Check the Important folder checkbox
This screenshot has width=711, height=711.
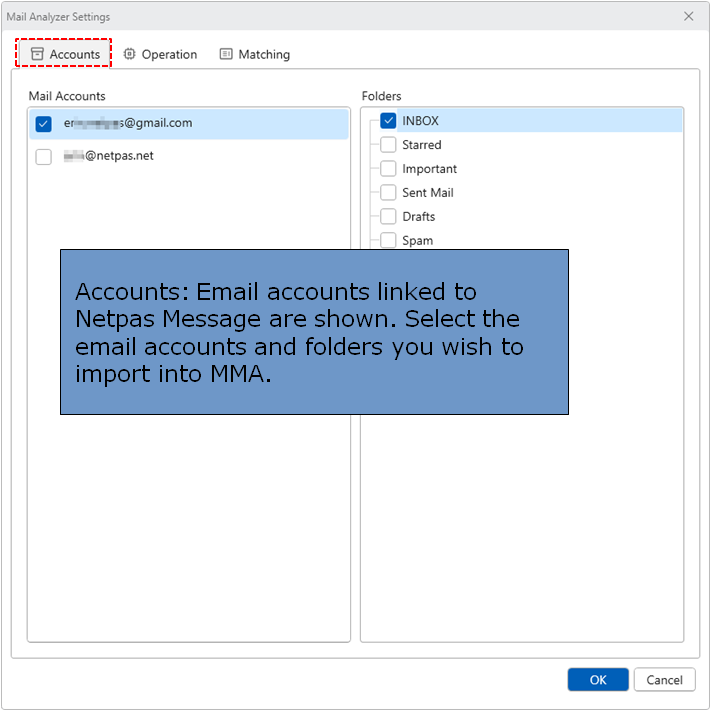(x=388, y=169)
